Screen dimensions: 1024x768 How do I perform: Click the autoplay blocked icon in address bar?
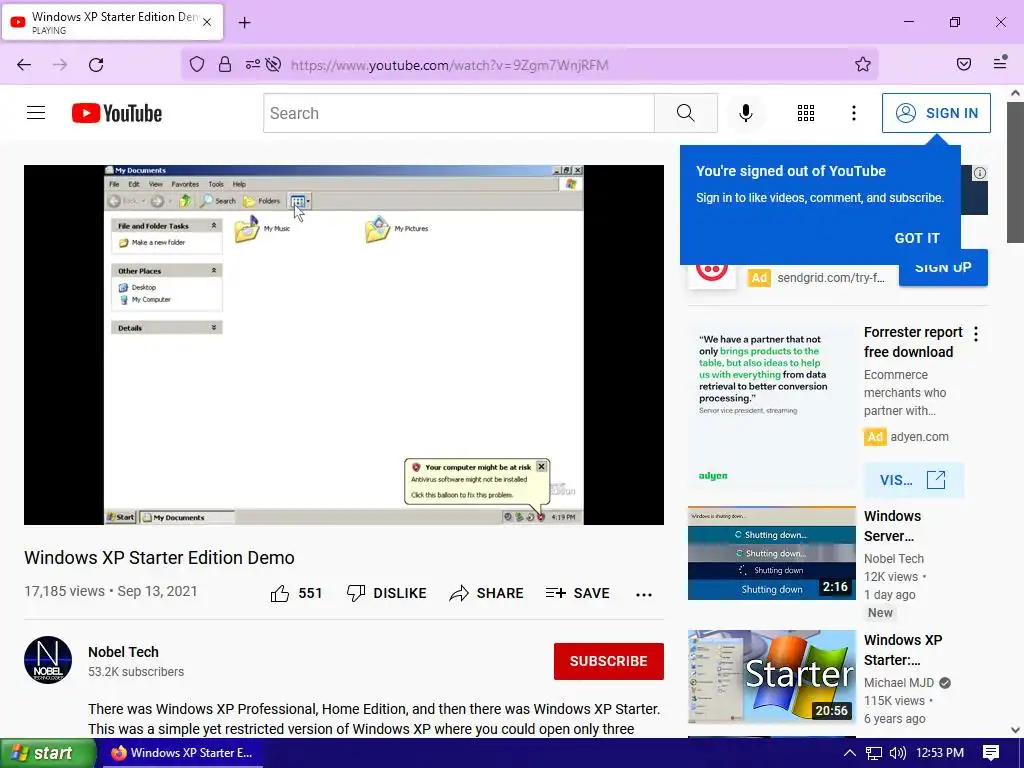click(x=274, y=64)
